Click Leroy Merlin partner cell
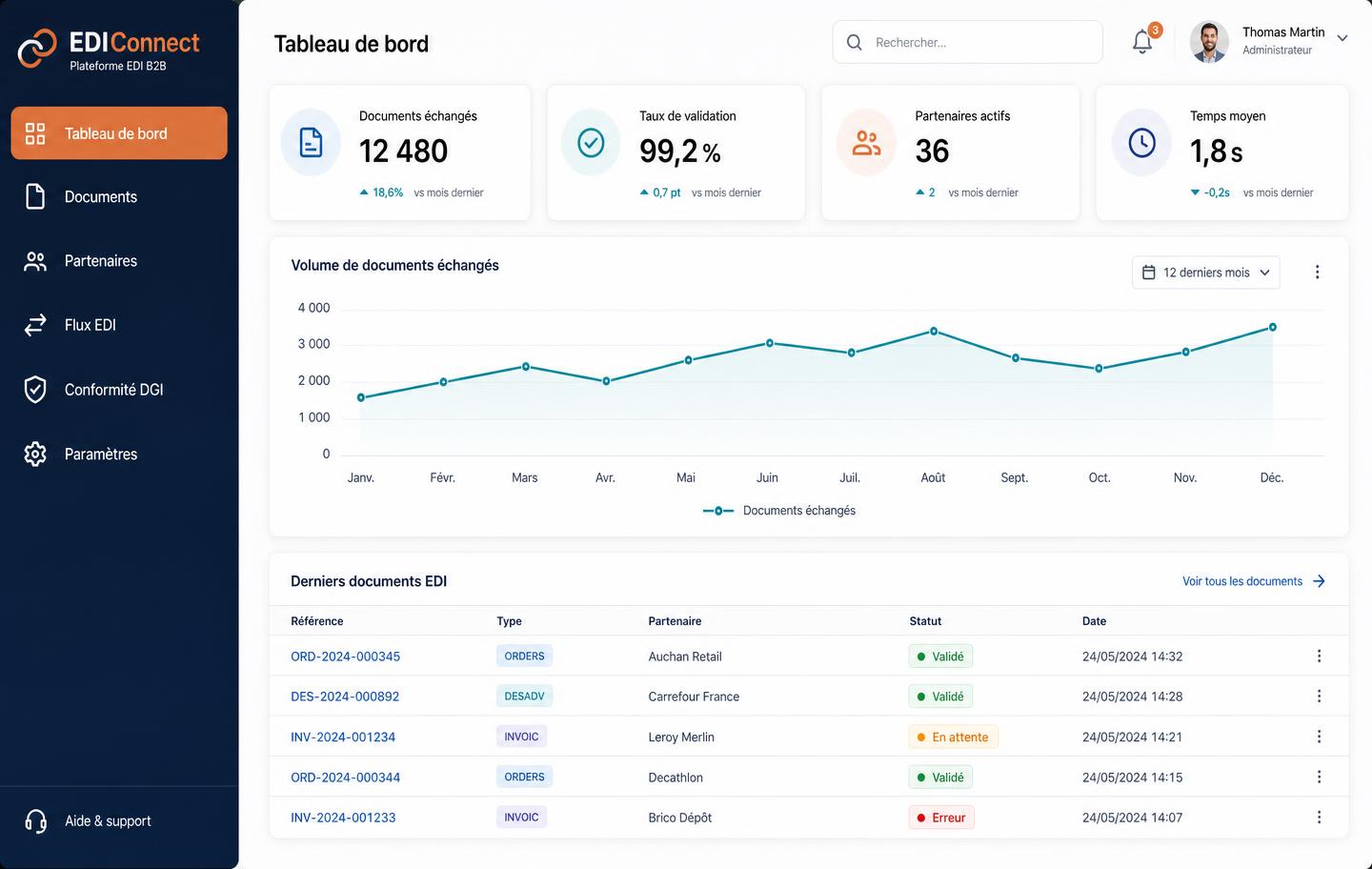Viewport: 1372px width, 869px height. [681, 738]
